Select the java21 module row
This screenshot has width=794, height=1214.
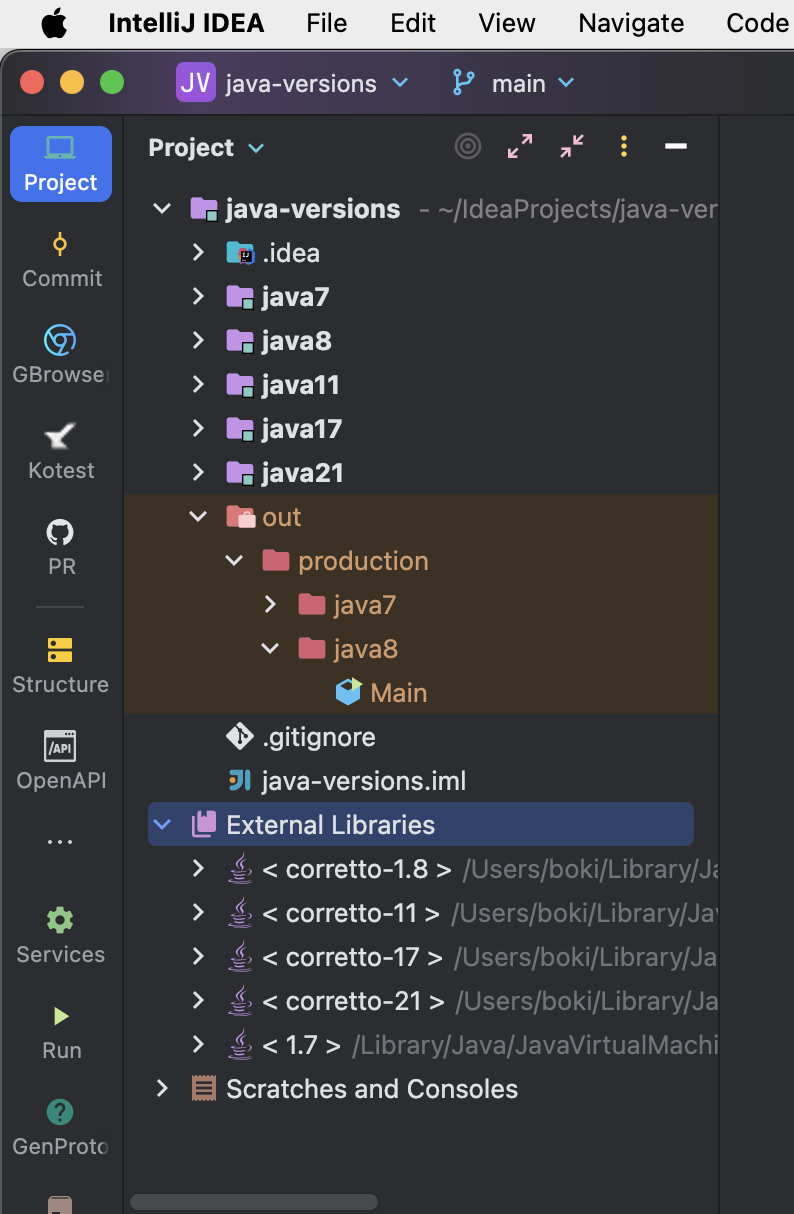tap(420, 473)
